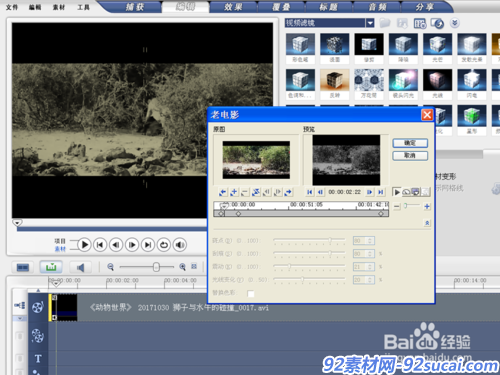Open the 视频滤镜 library dropdown
The height and width of the screenshot is (375, 500).
[x=370, y=23]
